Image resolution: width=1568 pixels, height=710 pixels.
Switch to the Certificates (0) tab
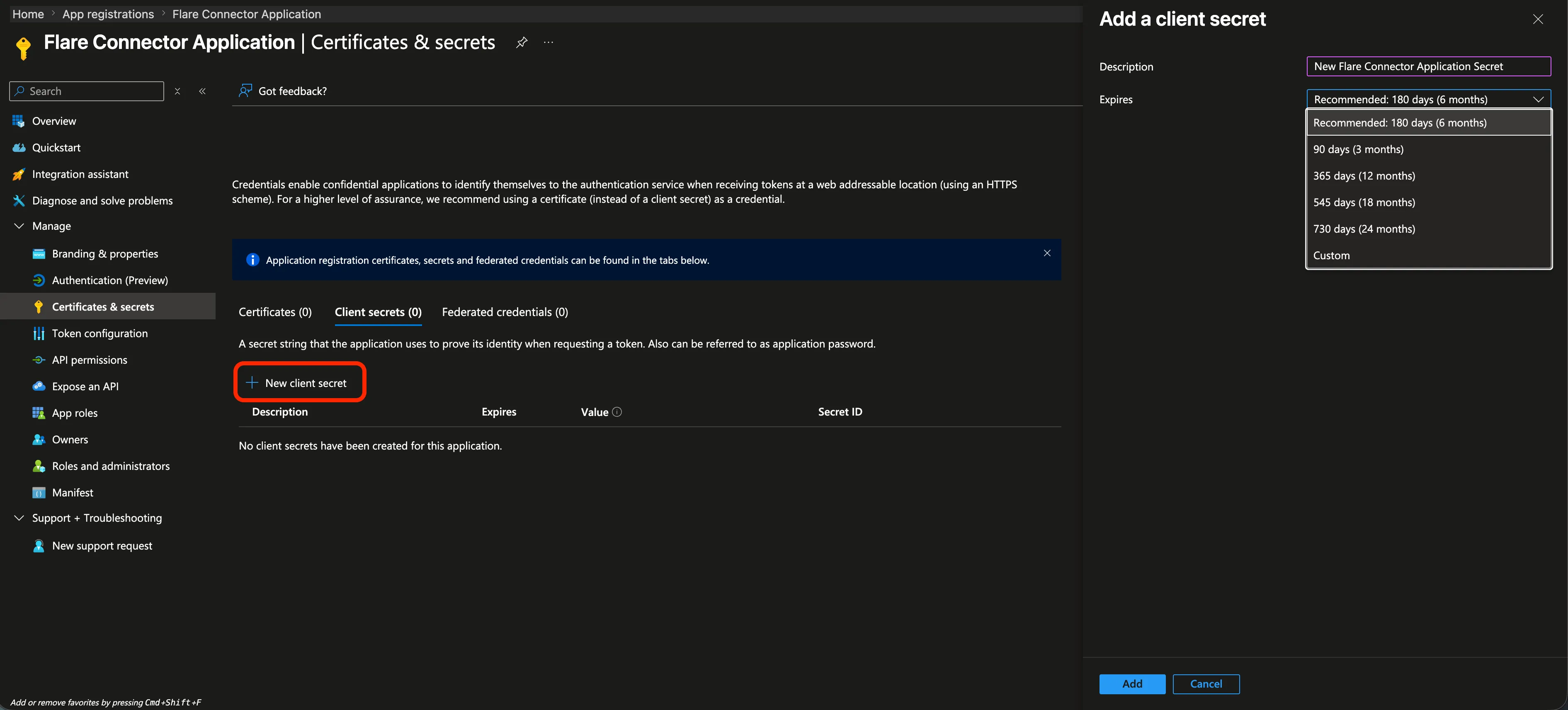click(275, 312)
